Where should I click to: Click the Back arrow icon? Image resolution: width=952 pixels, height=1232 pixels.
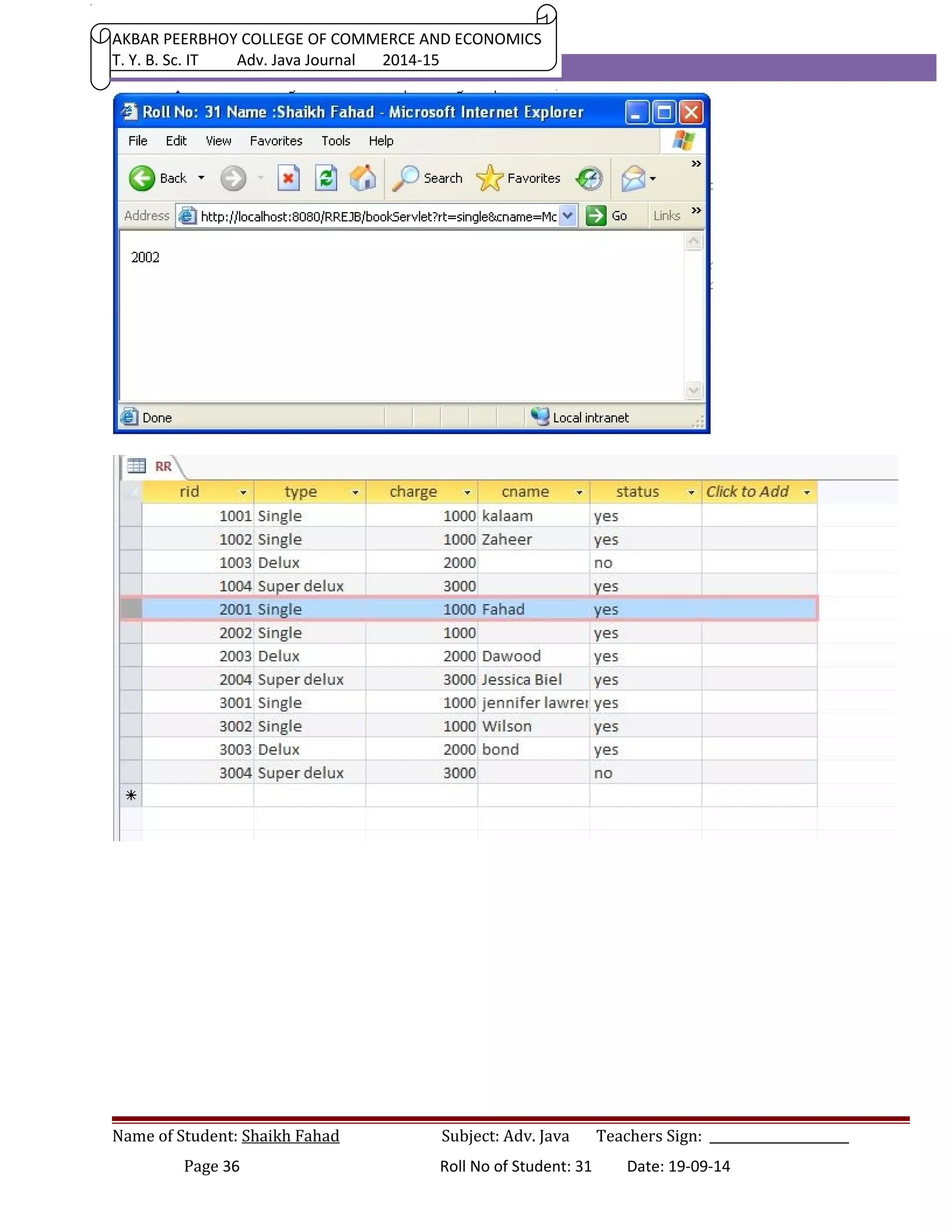[x=142, y=178]
